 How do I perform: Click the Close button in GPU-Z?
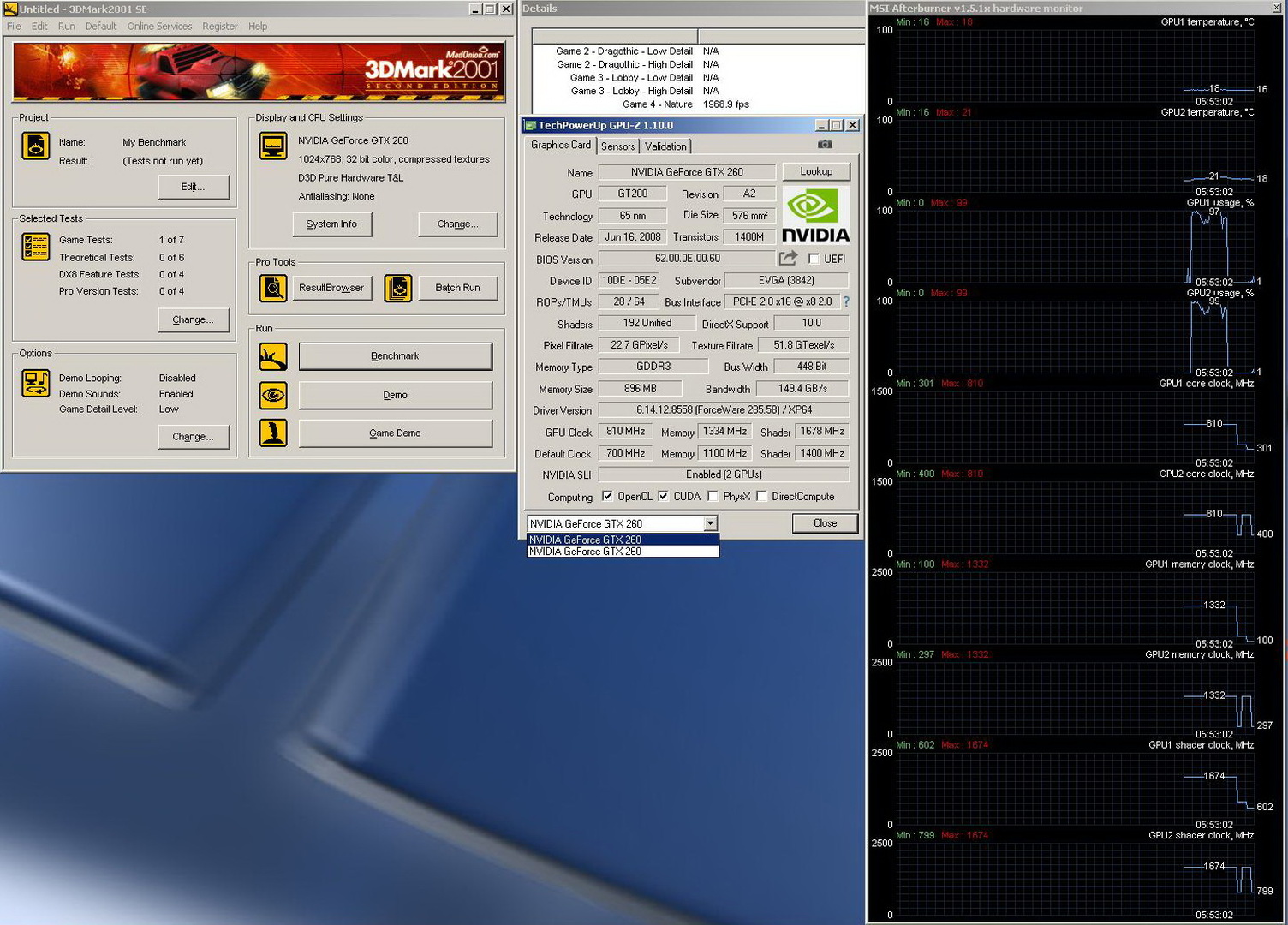pyautogui.click(x=825, y=523)
